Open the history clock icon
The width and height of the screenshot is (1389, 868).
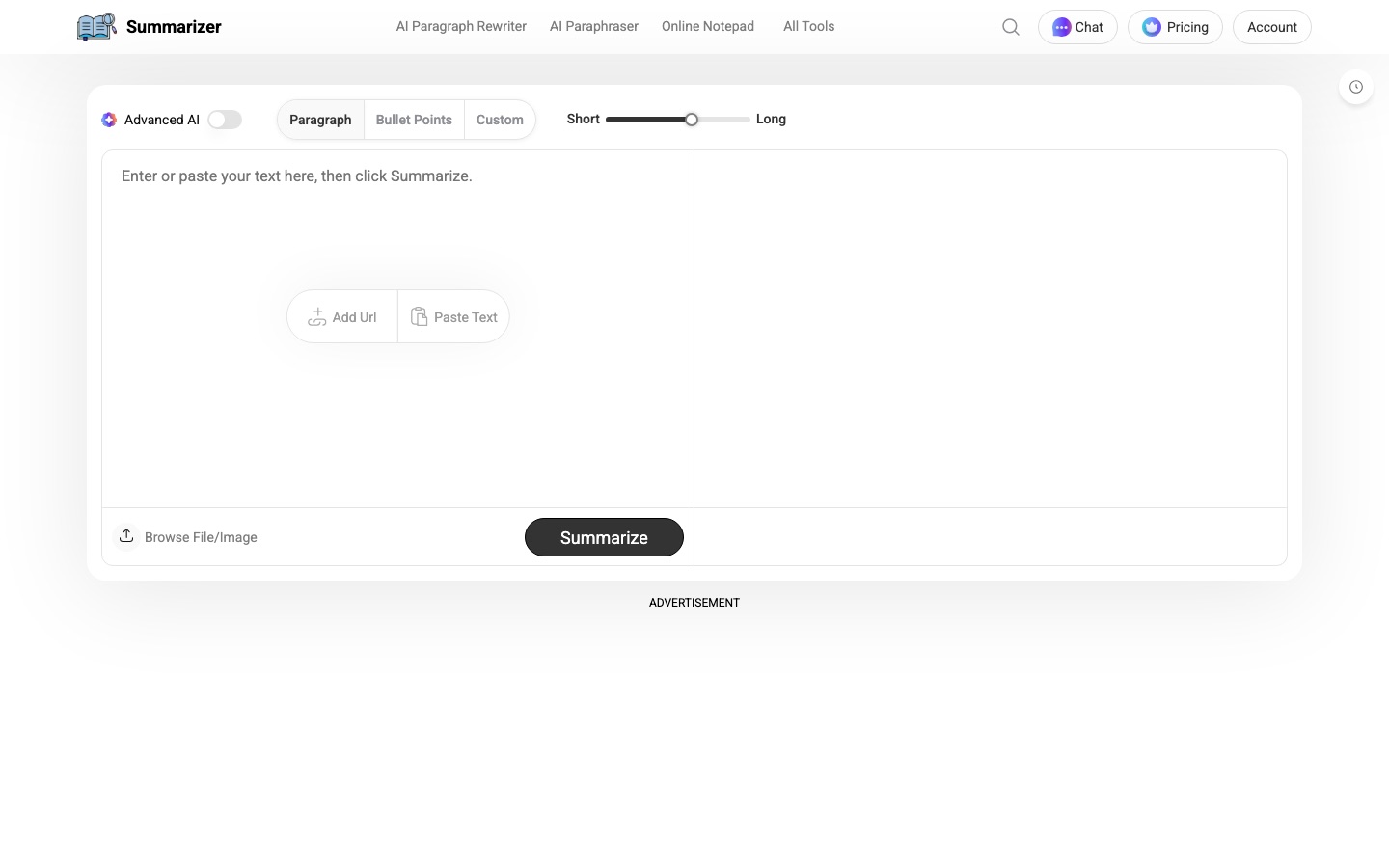[1356, 87]
